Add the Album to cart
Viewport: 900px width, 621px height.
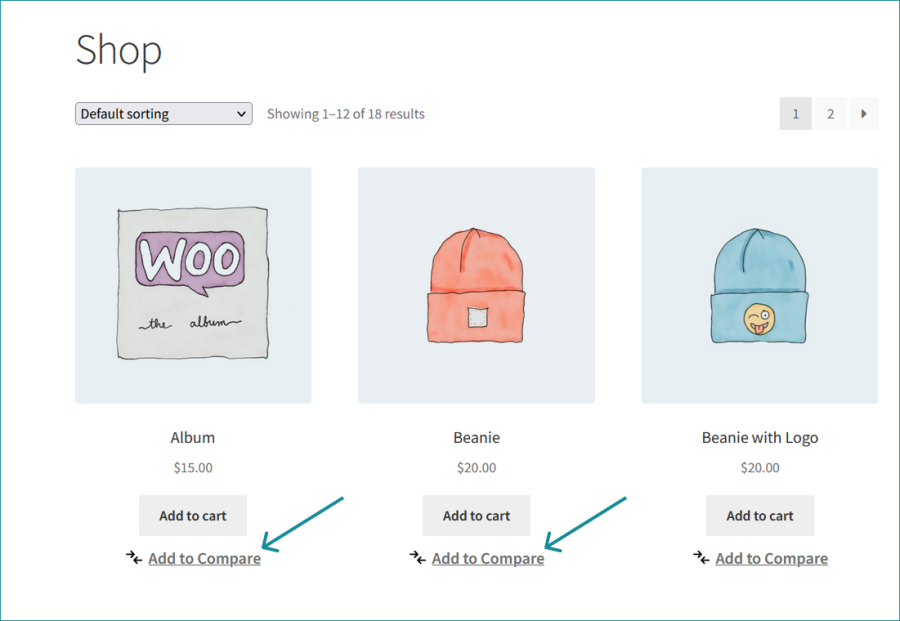pyautogui.click(x=193, y=516)
